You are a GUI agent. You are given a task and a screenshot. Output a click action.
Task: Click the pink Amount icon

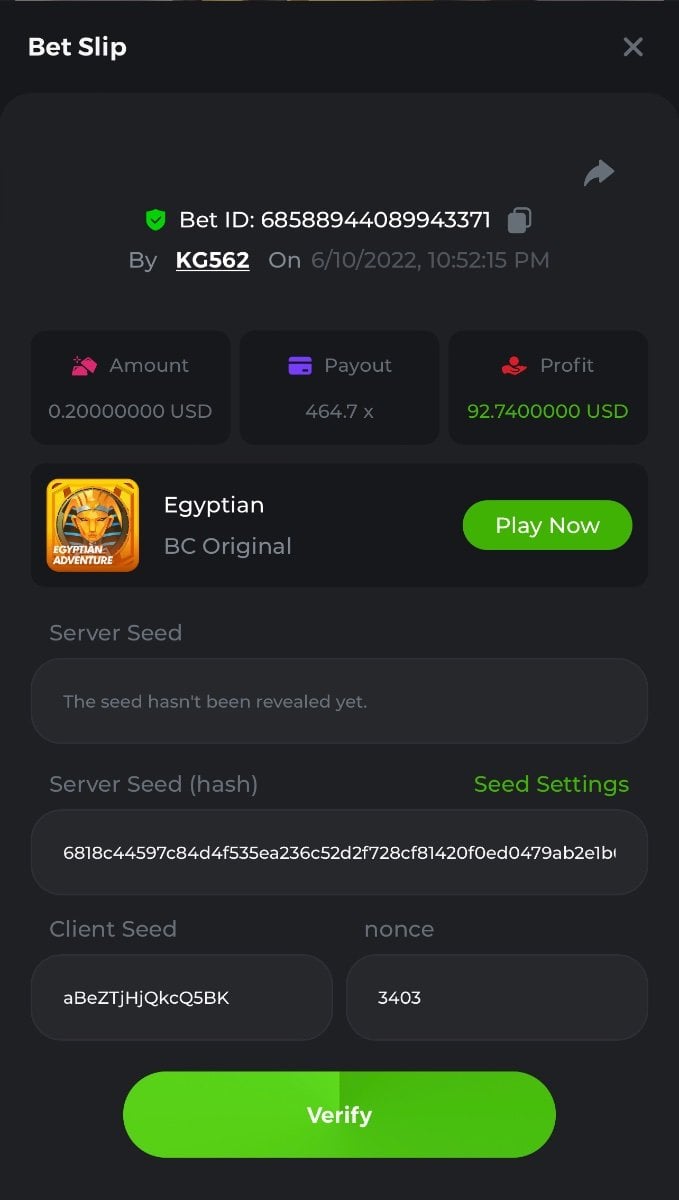coord(84,366)
